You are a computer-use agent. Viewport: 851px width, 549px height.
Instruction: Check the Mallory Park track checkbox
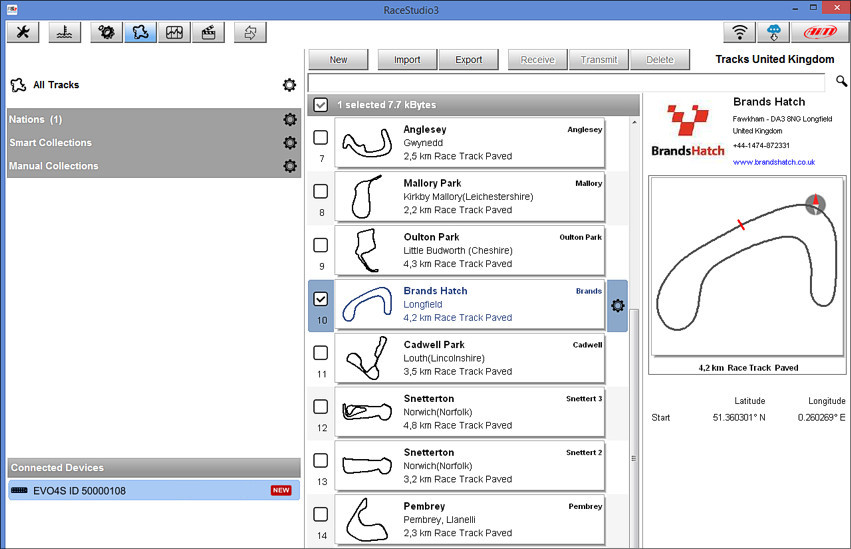click(321, 191)
